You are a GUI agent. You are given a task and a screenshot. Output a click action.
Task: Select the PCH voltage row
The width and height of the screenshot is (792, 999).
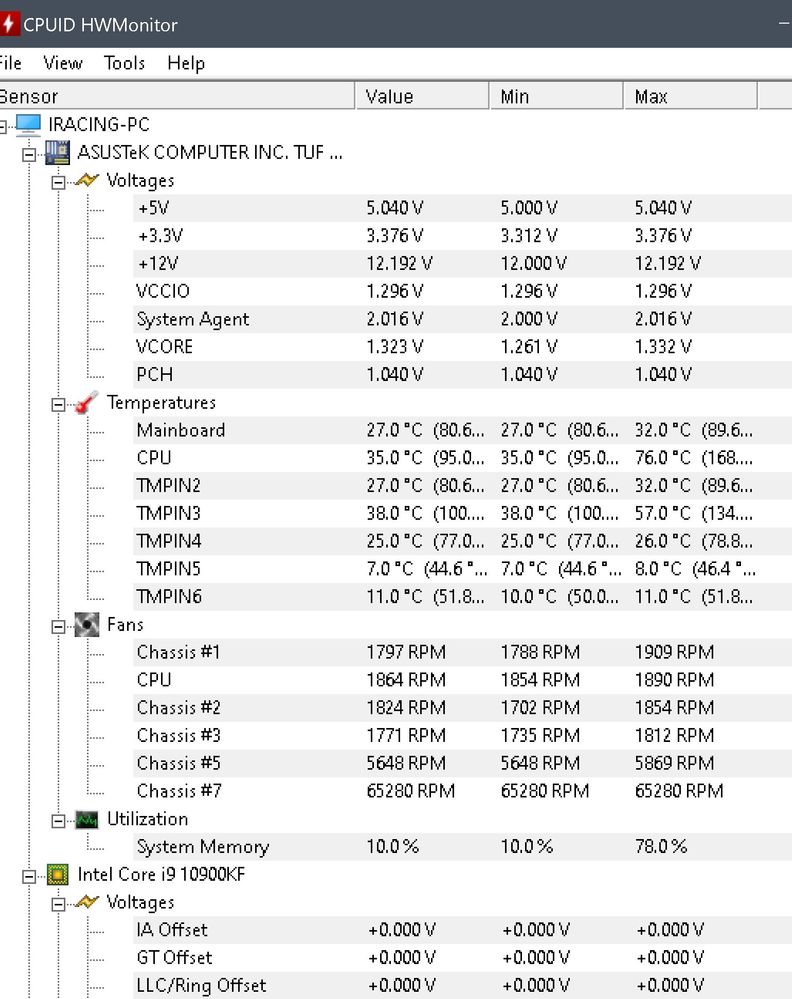(462, 374)
